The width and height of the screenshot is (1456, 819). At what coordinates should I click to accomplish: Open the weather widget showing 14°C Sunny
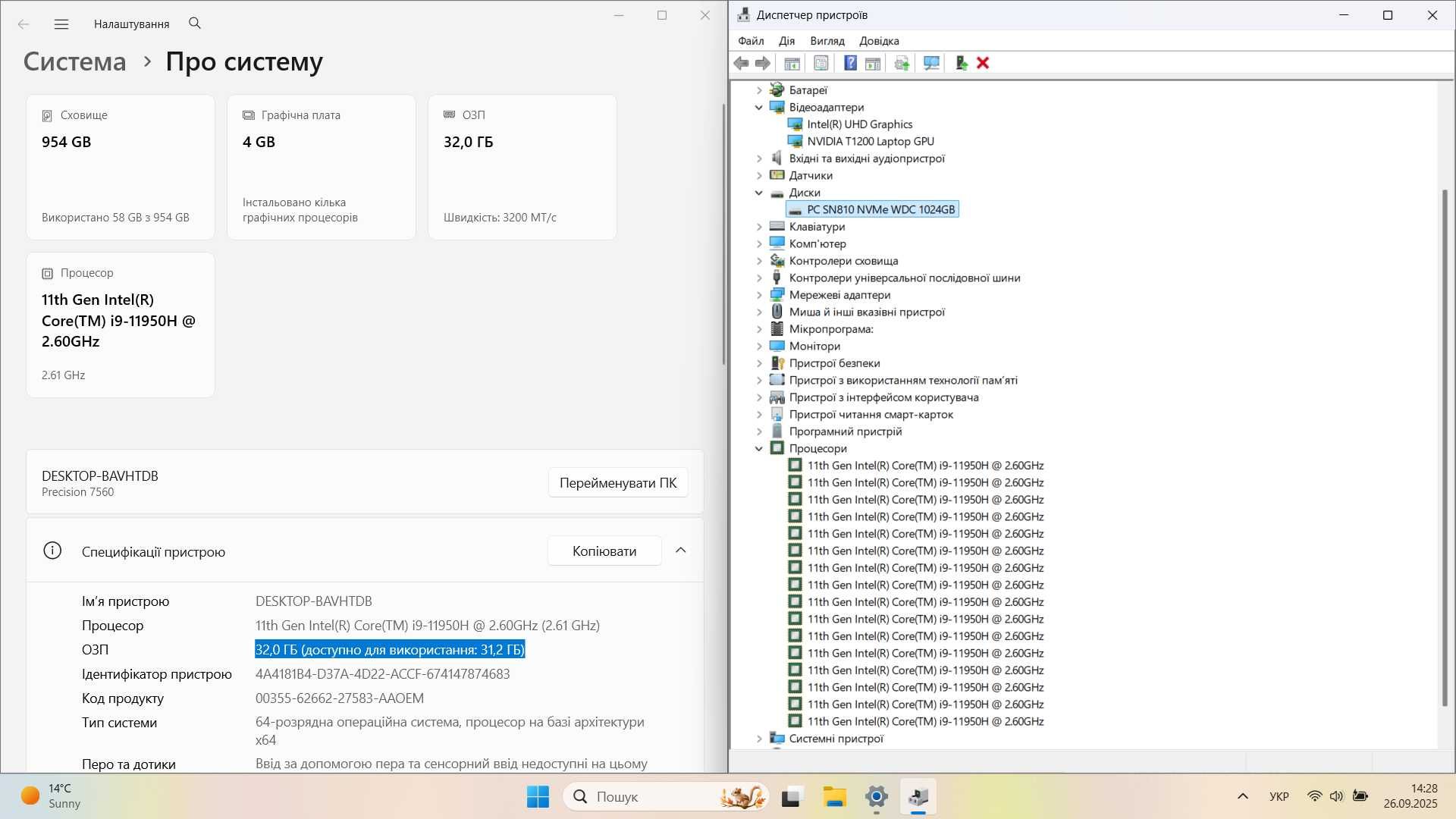coord(52,796)
